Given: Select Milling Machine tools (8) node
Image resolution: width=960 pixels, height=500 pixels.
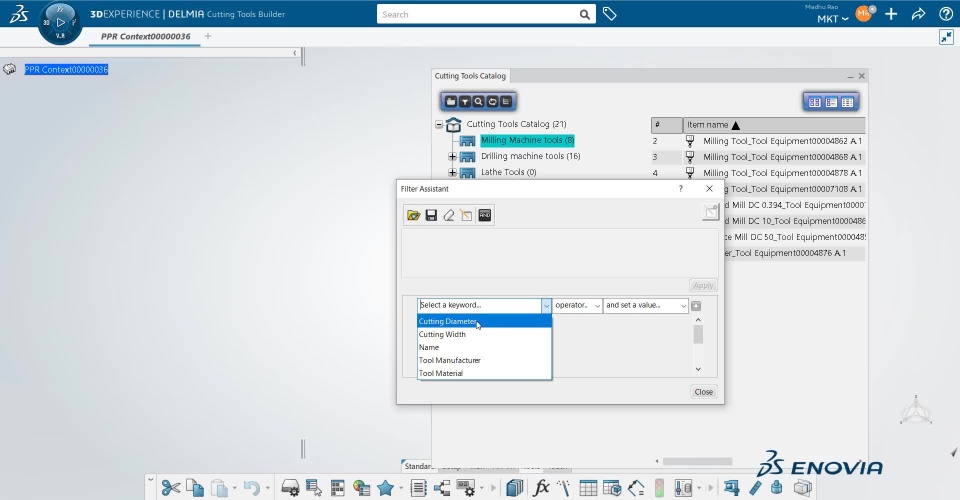Looking at the screenshot, I should [x=527, y=140].
